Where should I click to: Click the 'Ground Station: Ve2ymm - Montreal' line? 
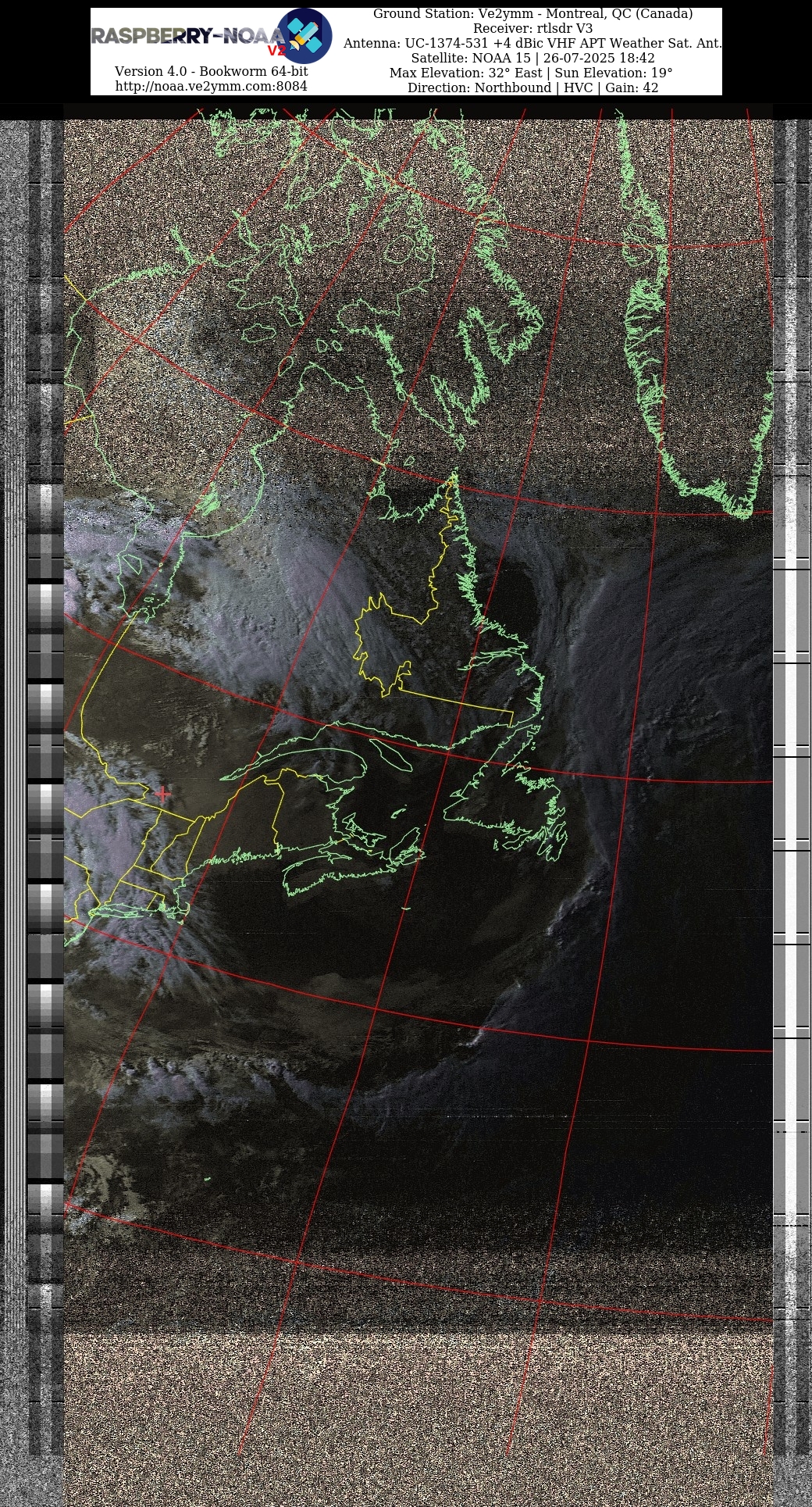[x=533, y=14]
